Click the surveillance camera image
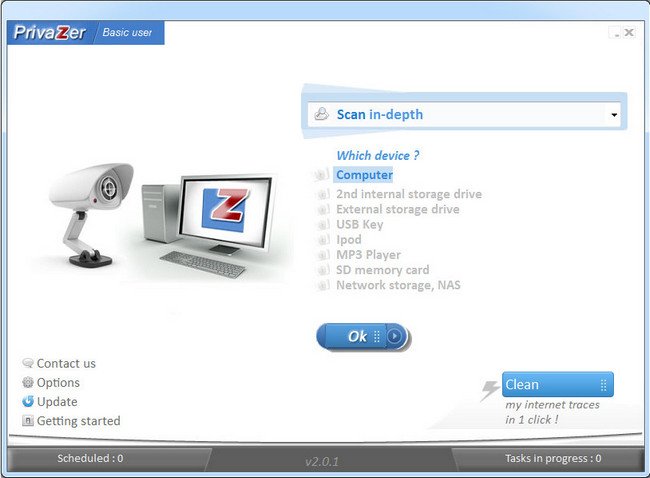This screenshot has width=650, height=478. pyautogui.click(x=91, y=215)
